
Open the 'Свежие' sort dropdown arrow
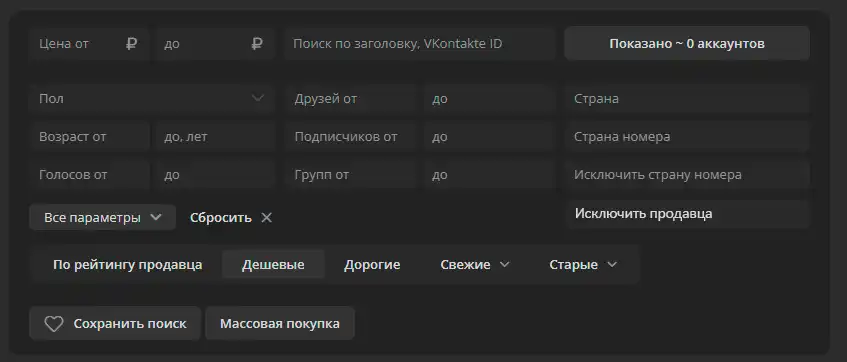tap(505, 265)
